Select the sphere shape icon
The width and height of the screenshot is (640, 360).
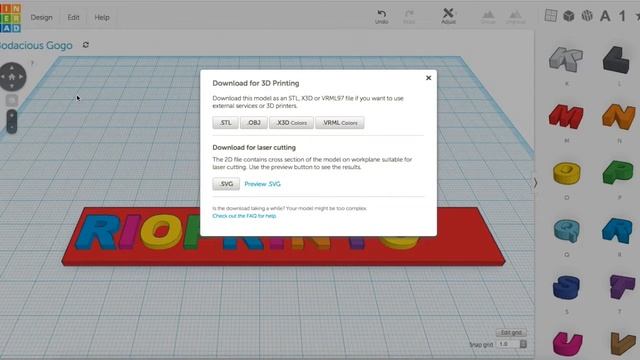(x=587, y=16)
